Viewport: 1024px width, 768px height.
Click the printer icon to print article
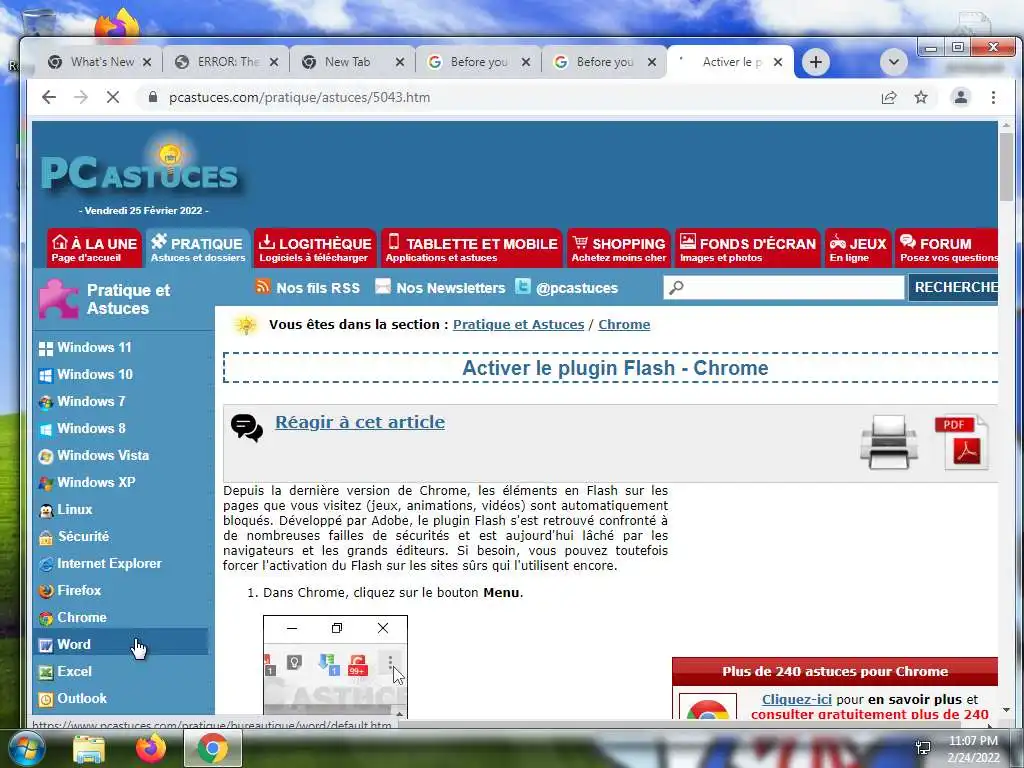888,442
